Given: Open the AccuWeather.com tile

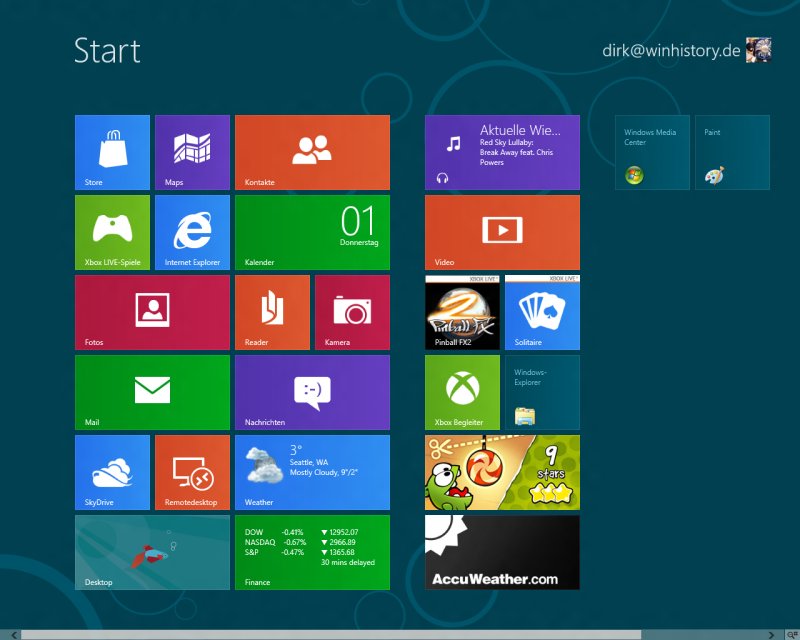Looking at the screenshot, I should pyautogui.click(x=502, y=553).
